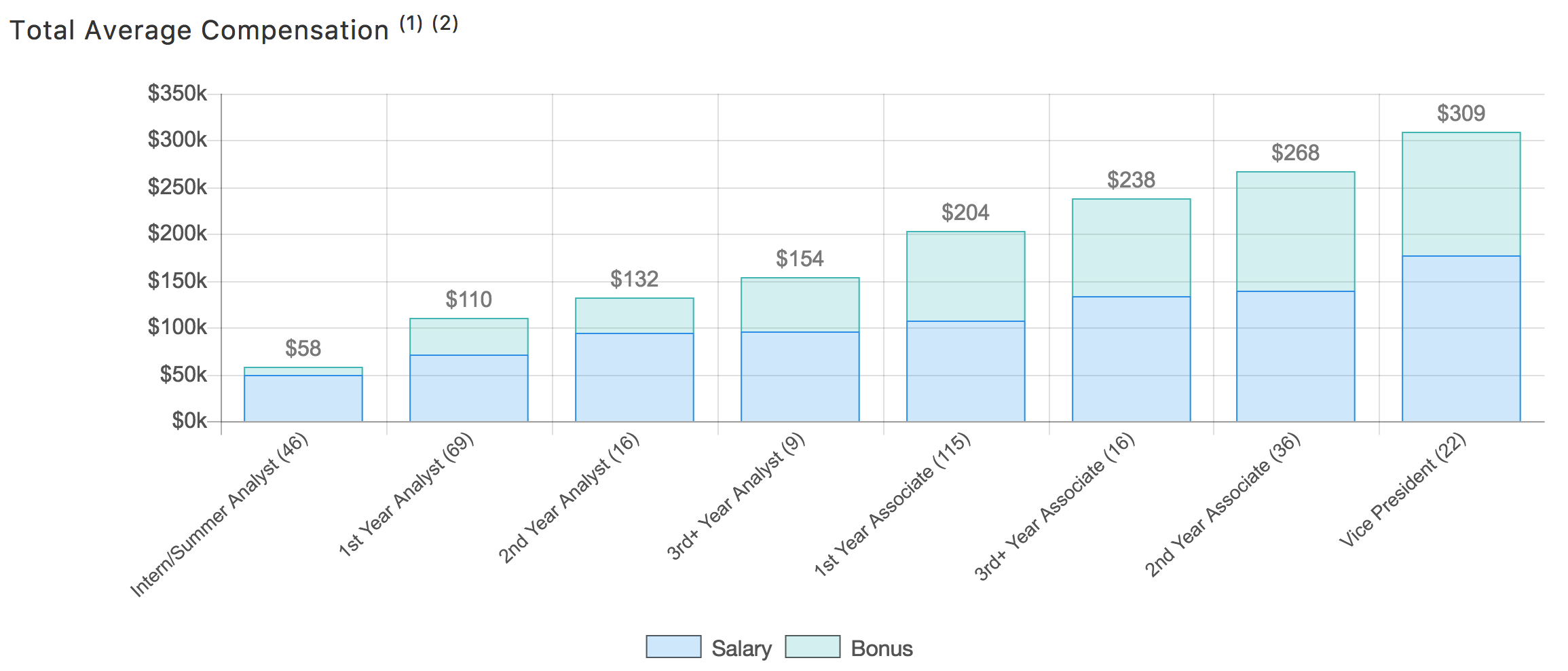This screenshot has height=671, width=1568.
Task: Open footnote (1) next to the title
Action: tap(411, 23)
